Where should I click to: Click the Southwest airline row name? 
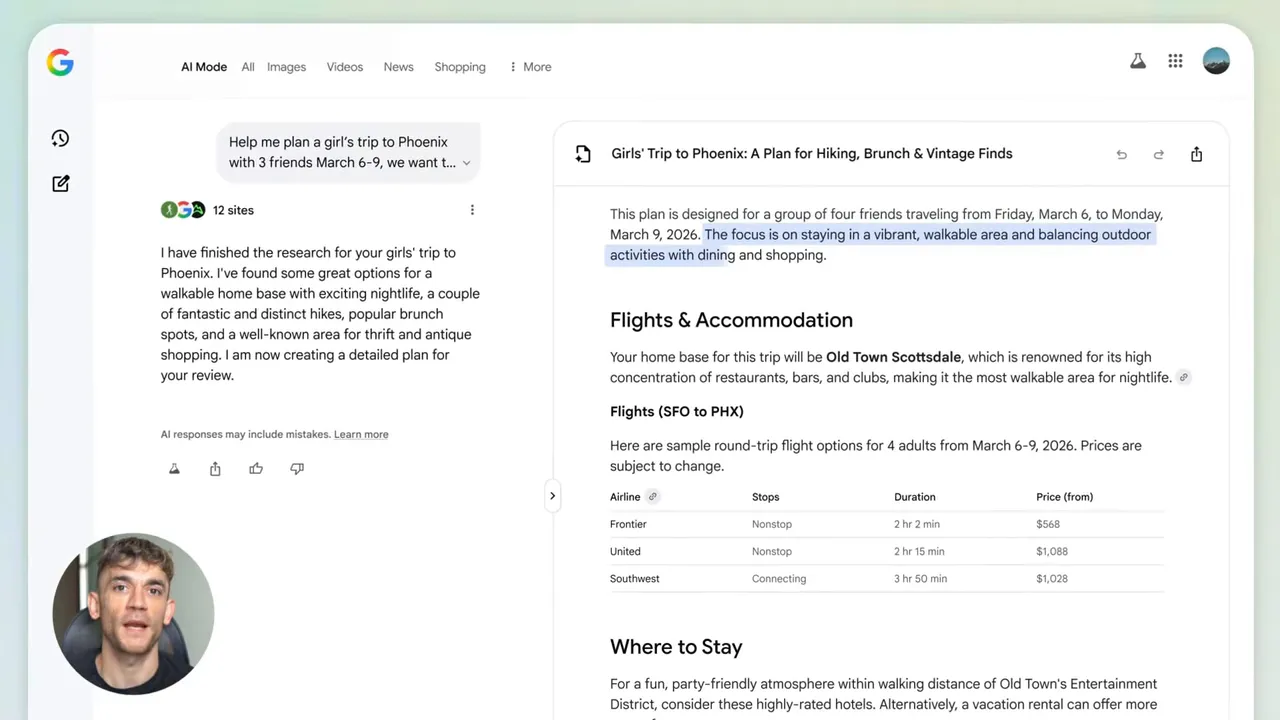pos(635,578)
